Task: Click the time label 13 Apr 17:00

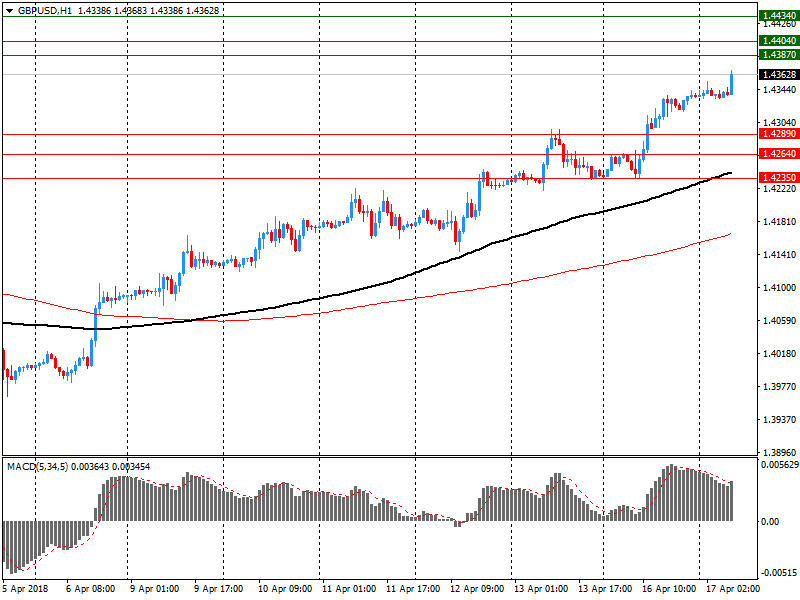Action: point(605,589)
